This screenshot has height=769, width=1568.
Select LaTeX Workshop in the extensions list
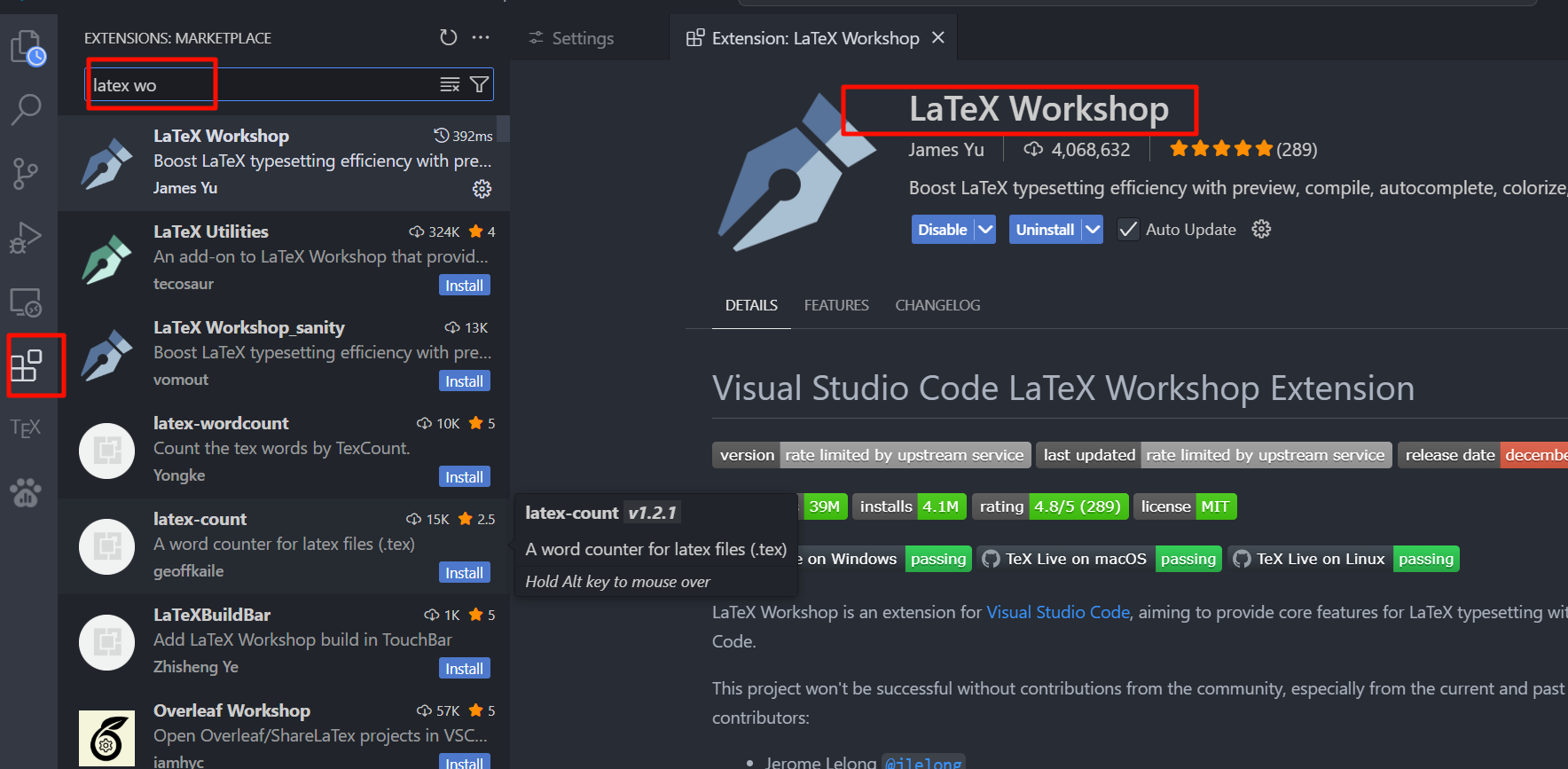click(284, 162)
